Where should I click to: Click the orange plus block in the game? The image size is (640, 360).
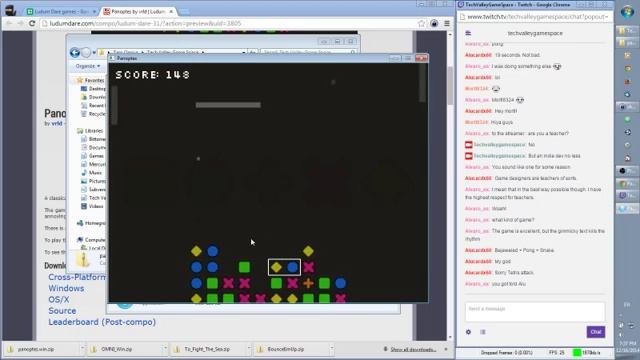point(309,283)
